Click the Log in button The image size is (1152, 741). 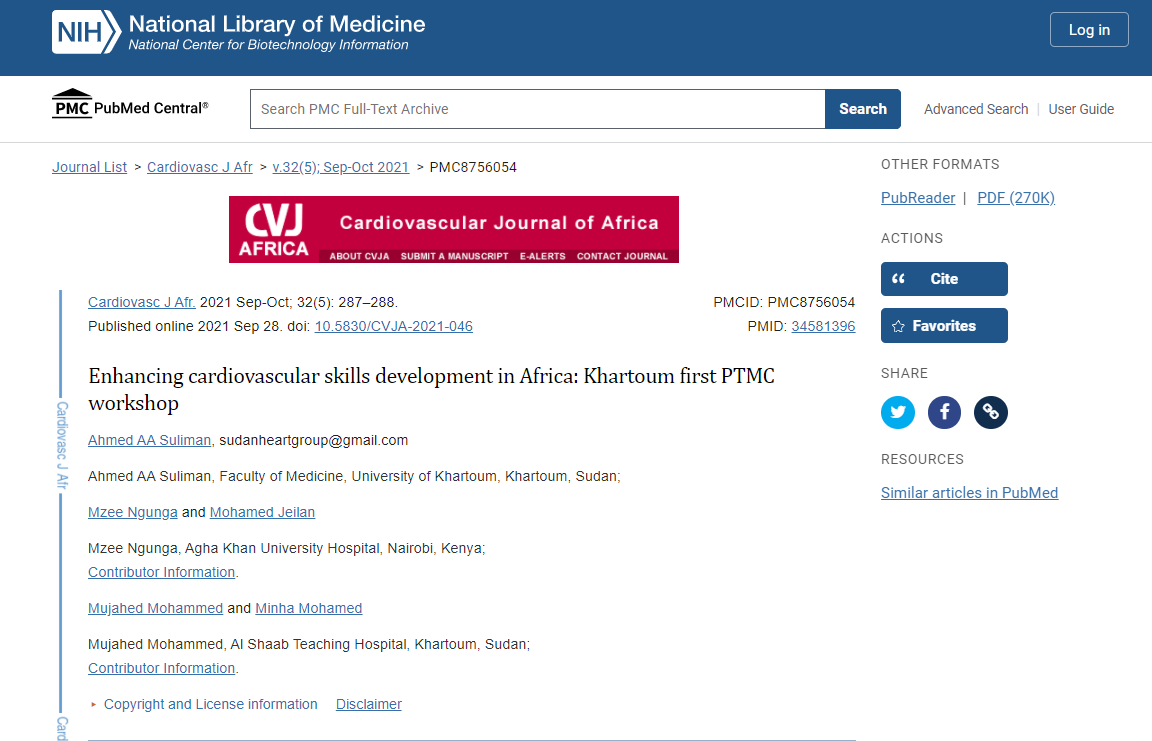(1088, 30)
